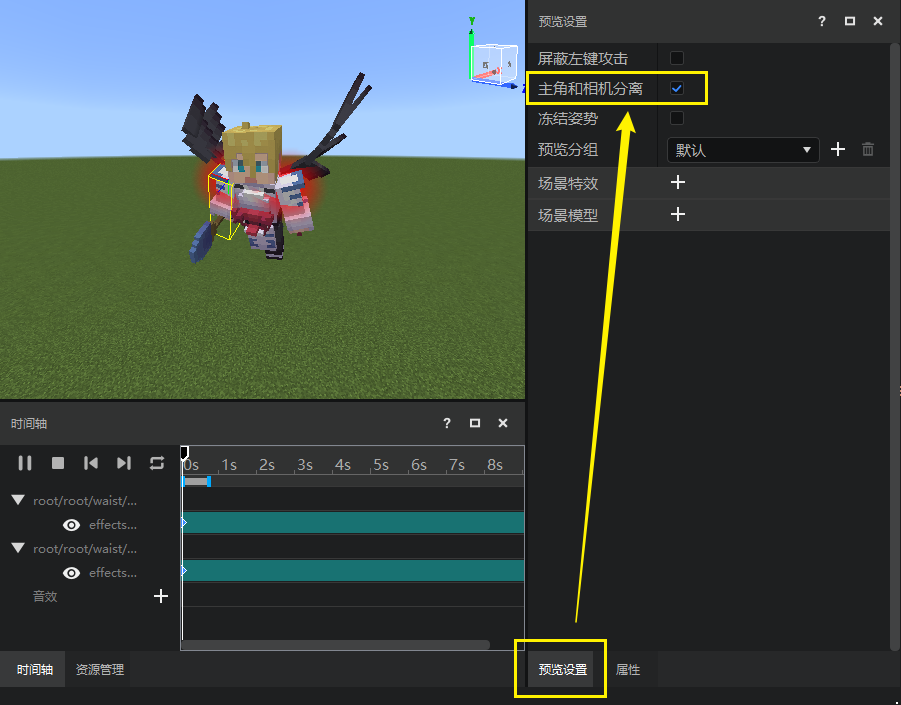Close the 预览设置 panel
This screenshot has width=901, height=705.
878,21
